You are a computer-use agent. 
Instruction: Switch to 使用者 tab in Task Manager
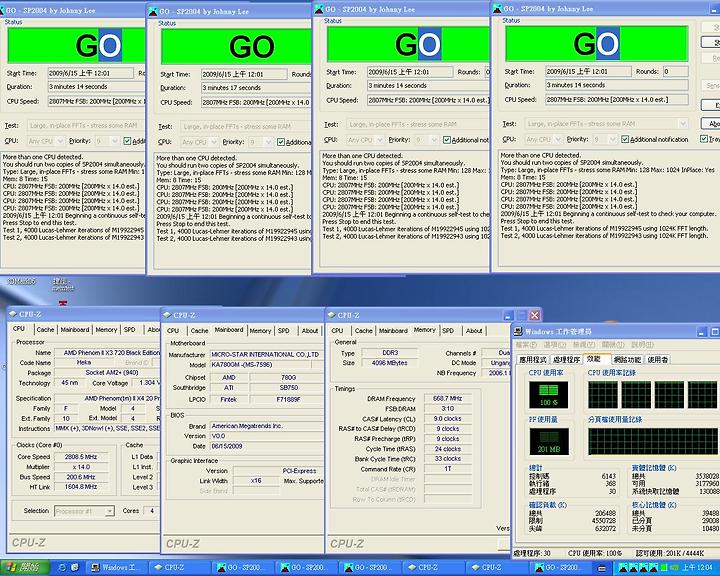pos(658,359)
